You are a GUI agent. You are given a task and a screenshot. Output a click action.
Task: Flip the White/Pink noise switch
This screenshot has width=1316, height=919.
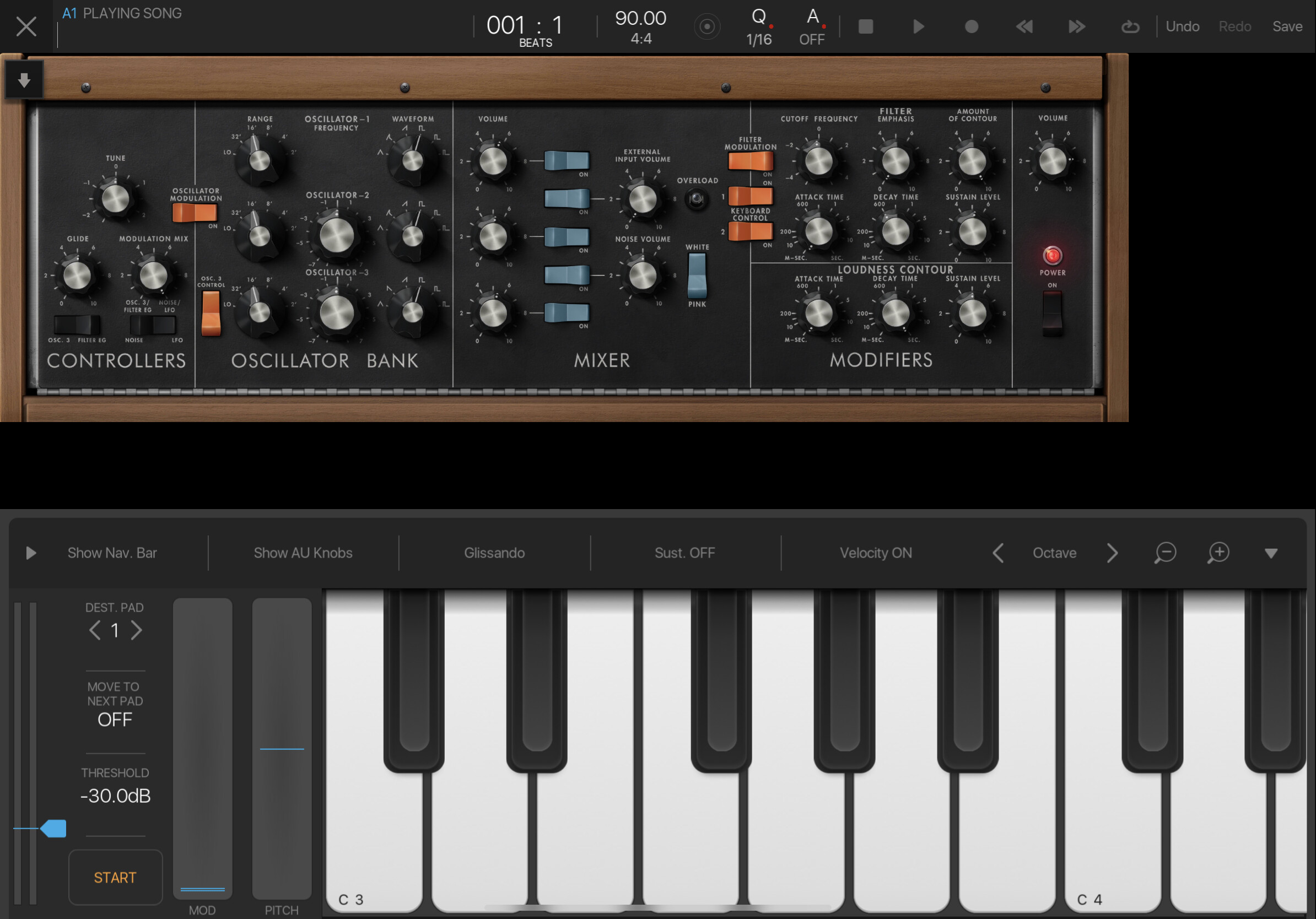pyautogui.click(x=697, y=275)
